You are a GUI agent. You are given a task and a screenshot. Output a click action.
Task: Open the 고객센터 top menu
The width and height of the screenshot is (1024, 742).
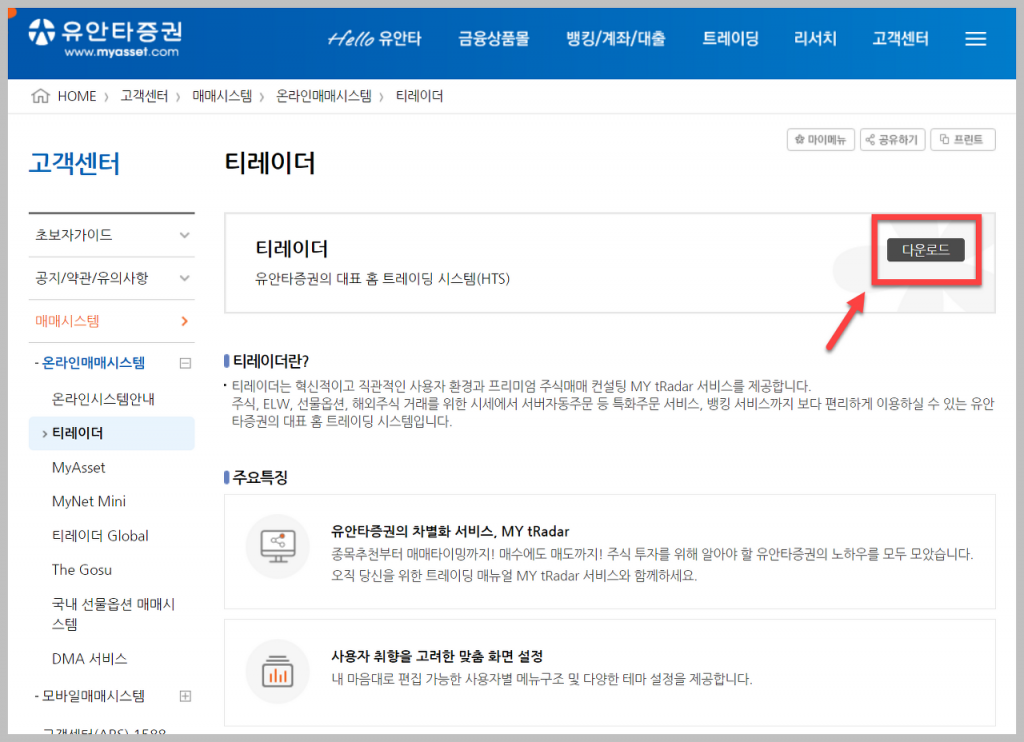900,39
